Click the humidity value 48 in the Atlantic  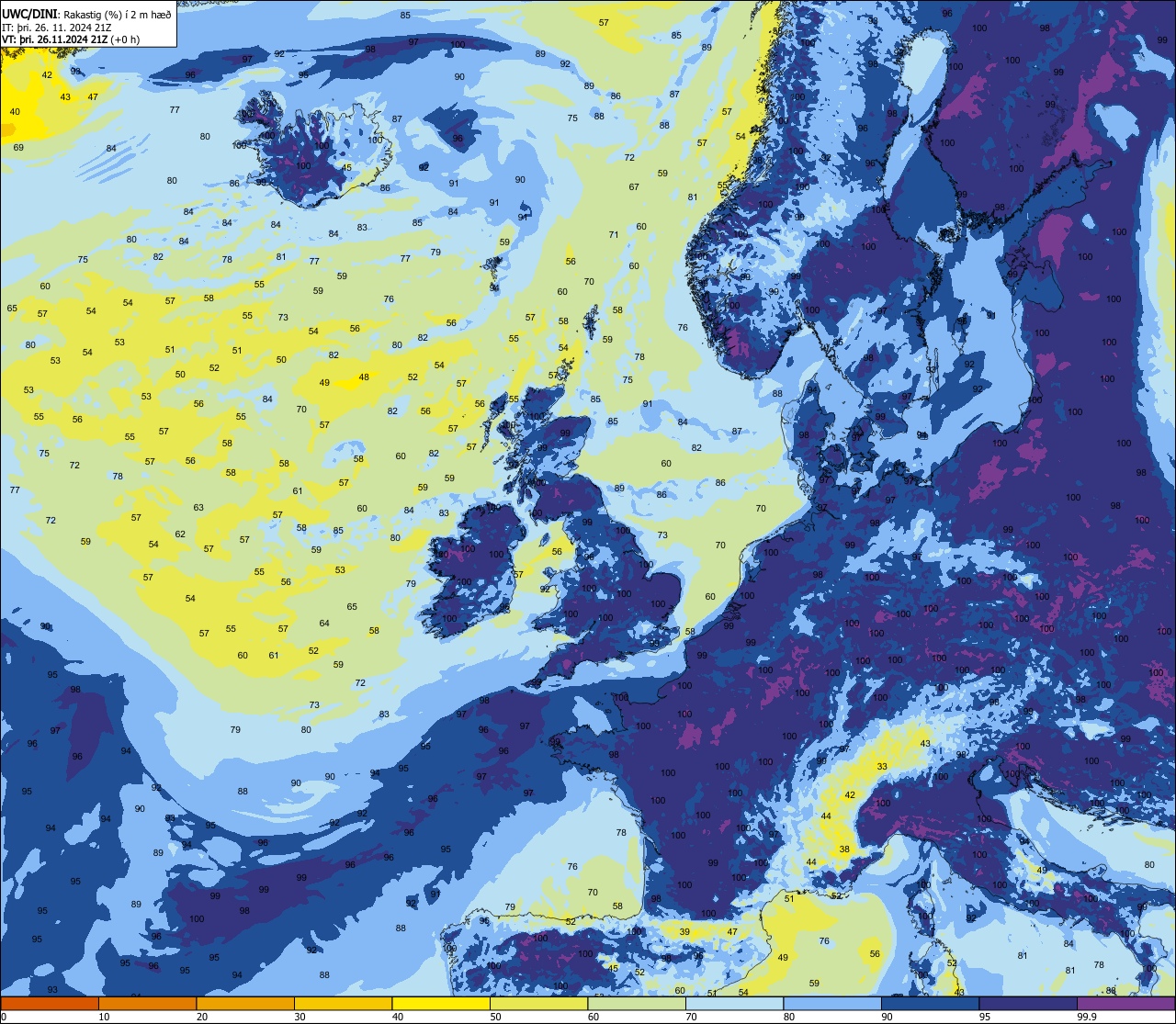(364, 377)
